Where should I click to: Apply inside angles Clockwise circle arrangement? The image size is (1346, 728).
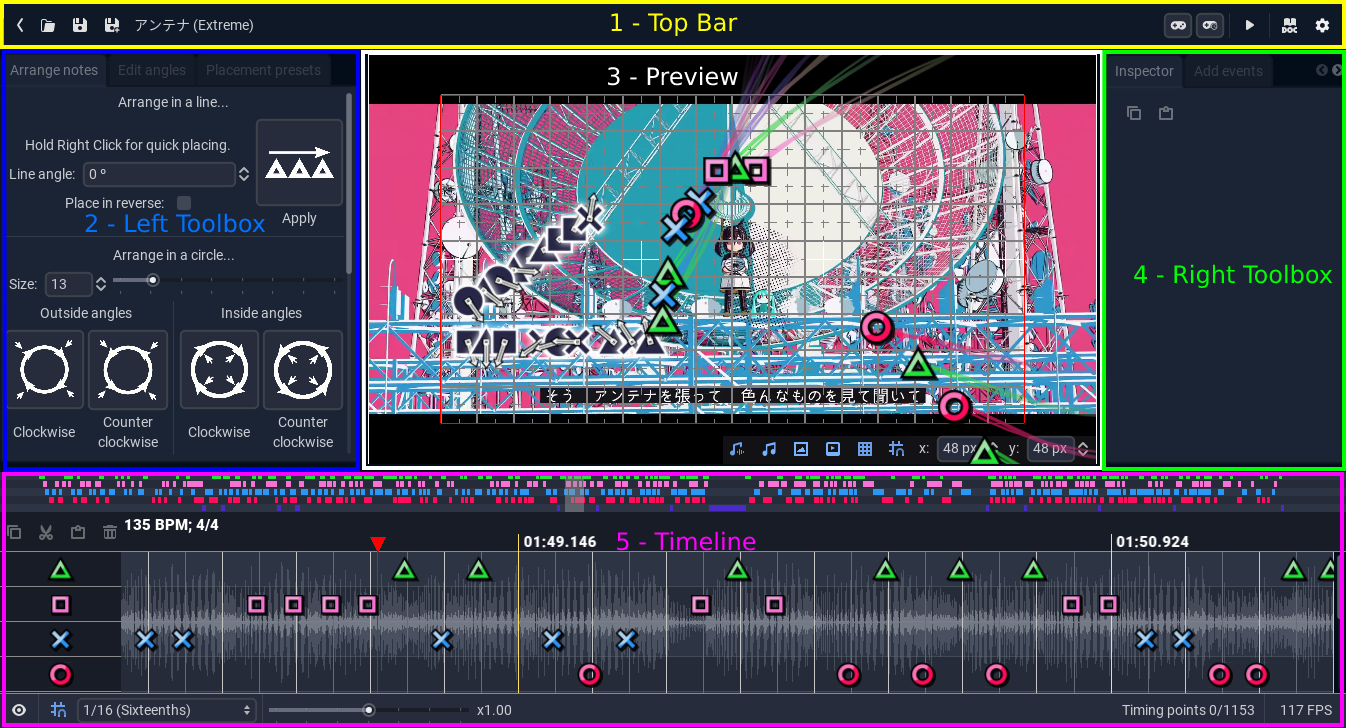(x=219, y=370)
